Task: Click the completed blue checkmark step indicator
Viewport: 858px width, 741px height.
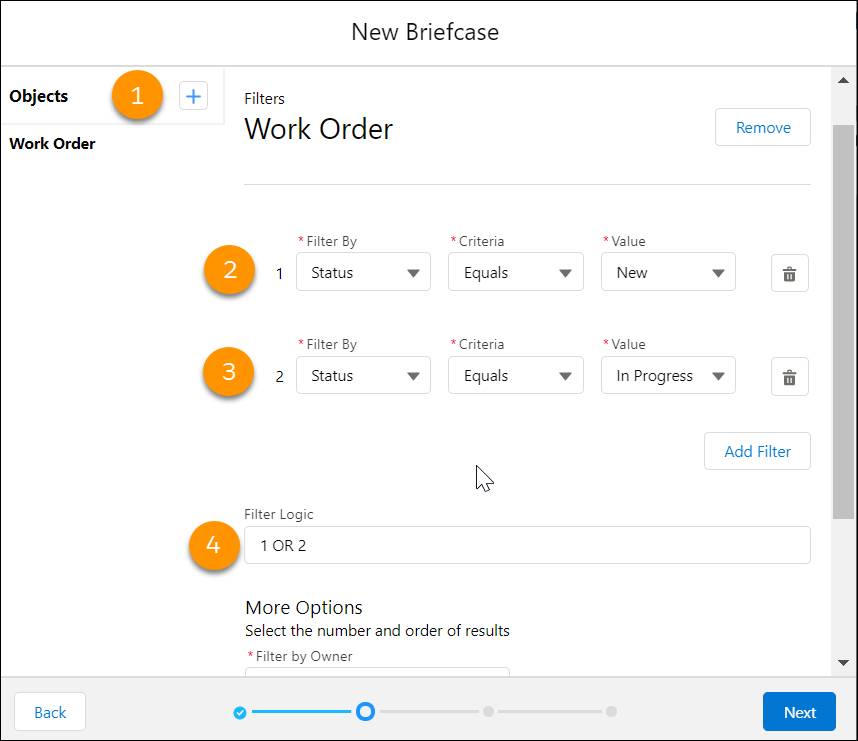Action: 240,712
